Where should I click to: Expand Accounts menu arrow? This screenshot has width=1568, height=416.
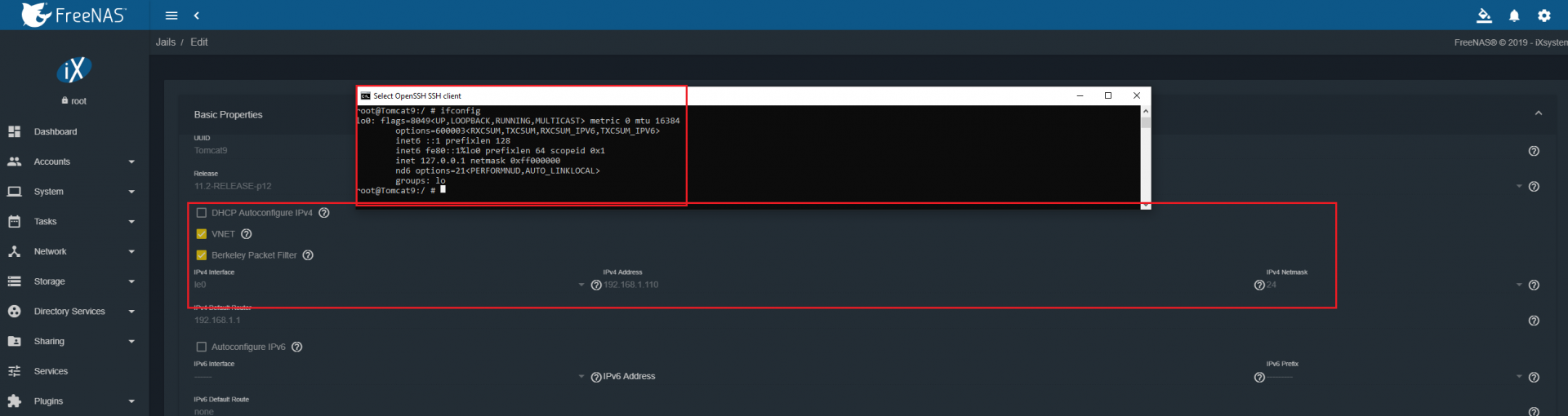point(131,162)
